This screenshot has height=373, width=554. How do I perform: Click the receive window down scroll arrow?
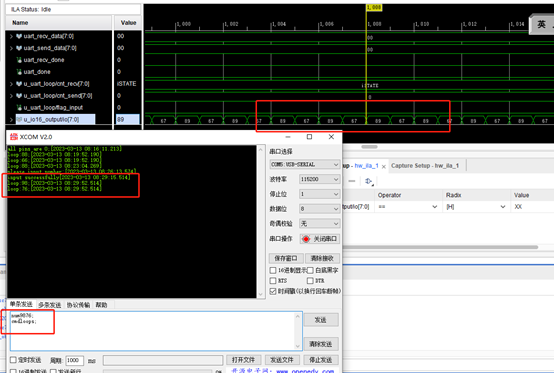261,294
